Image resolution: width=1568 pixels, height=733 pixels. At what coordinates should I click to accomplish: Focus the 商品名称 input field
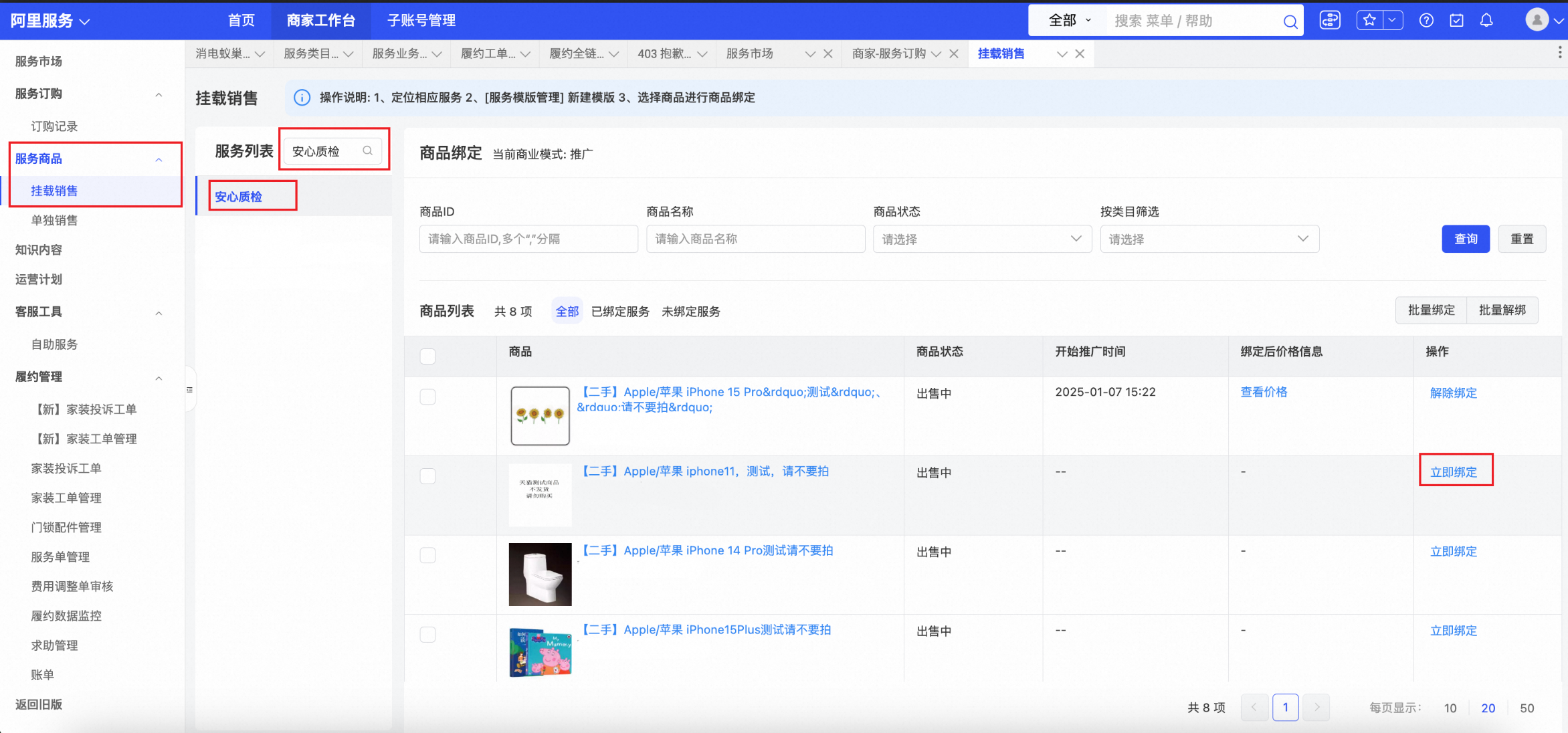tap(755, 239)
